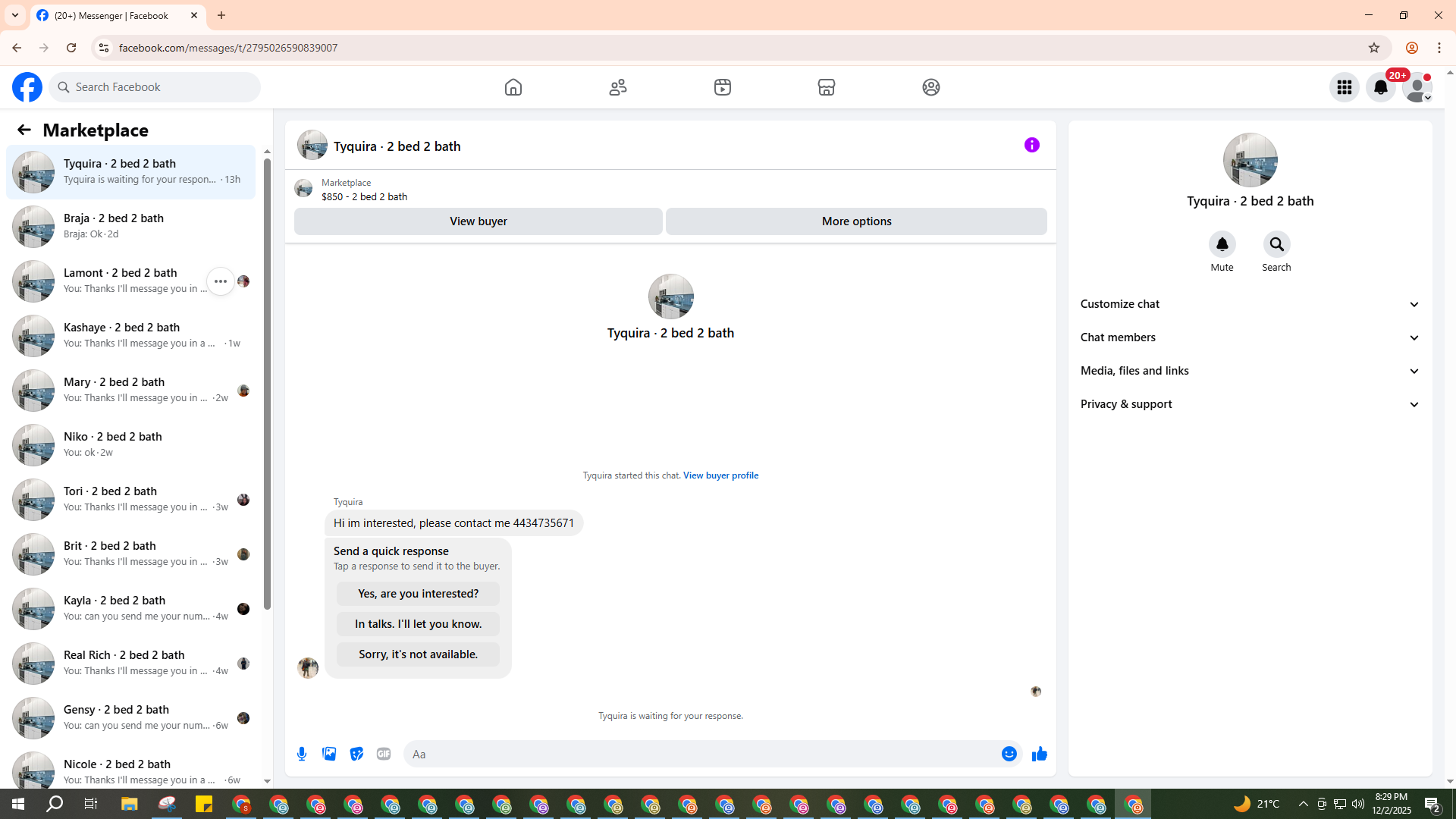
Task: Attach a photo using image icon
Action: click(x=329, y=754)
